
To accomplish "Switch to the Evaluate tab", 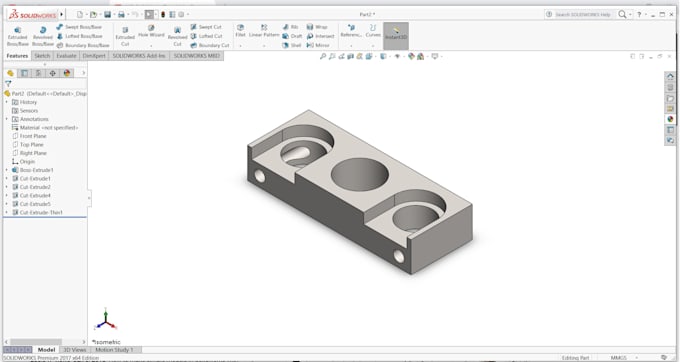I will click(x=66, y=56).
